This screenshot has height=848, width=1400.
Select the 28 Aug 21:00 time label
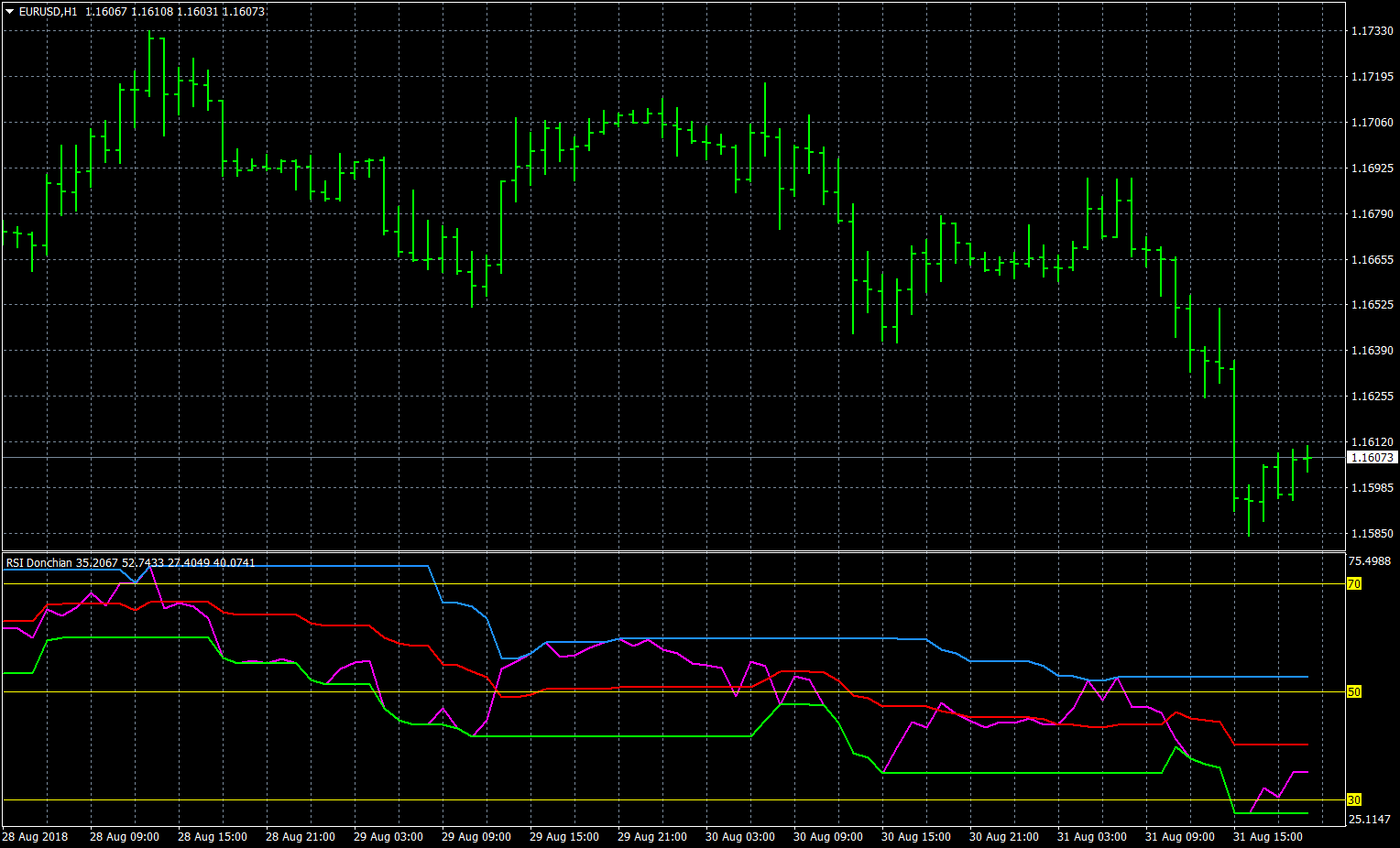click(301, 837)
